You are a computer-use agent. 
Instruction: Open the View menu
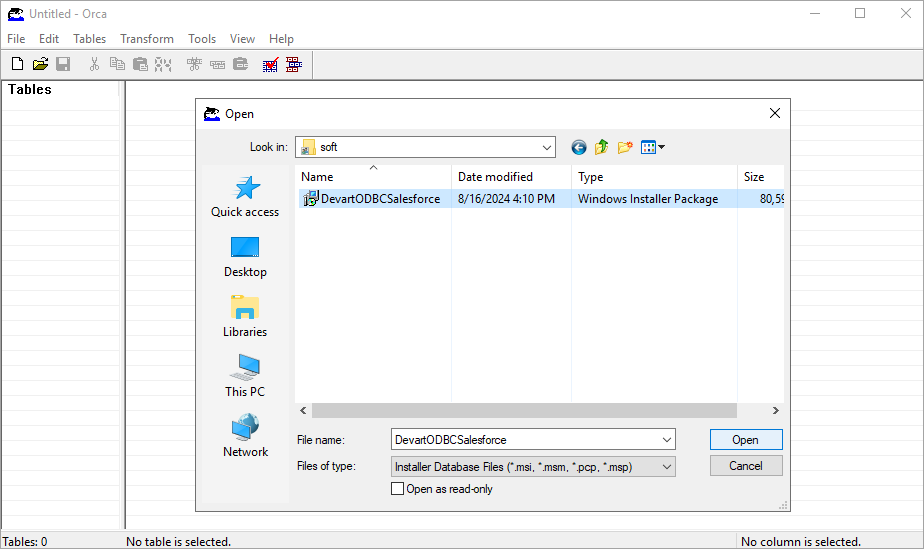click(242, 39)
